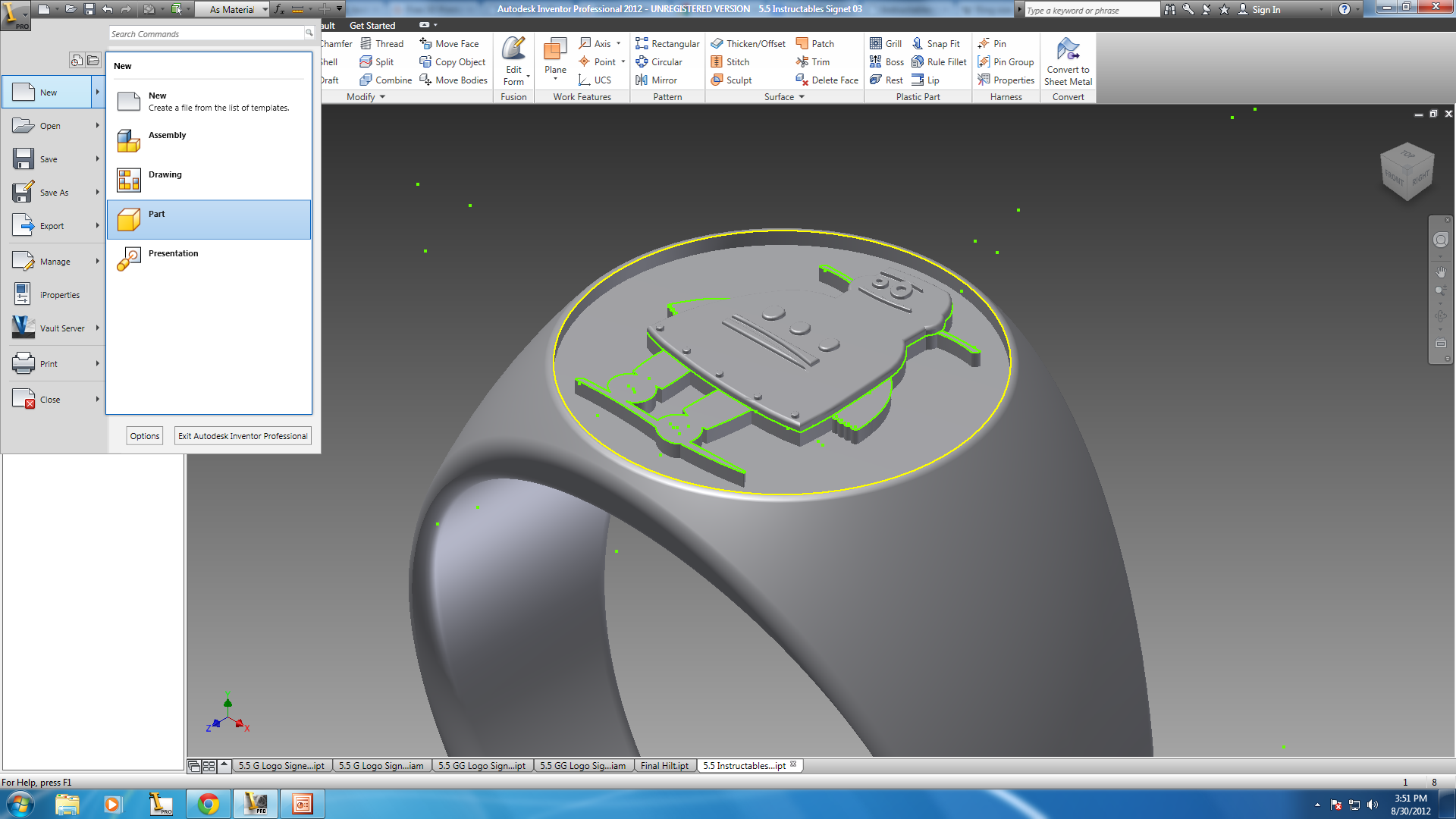The height and width of the screenshot is (819, 1456).
Task: Click the Pin Group tool
Action: coord(1006,62)
